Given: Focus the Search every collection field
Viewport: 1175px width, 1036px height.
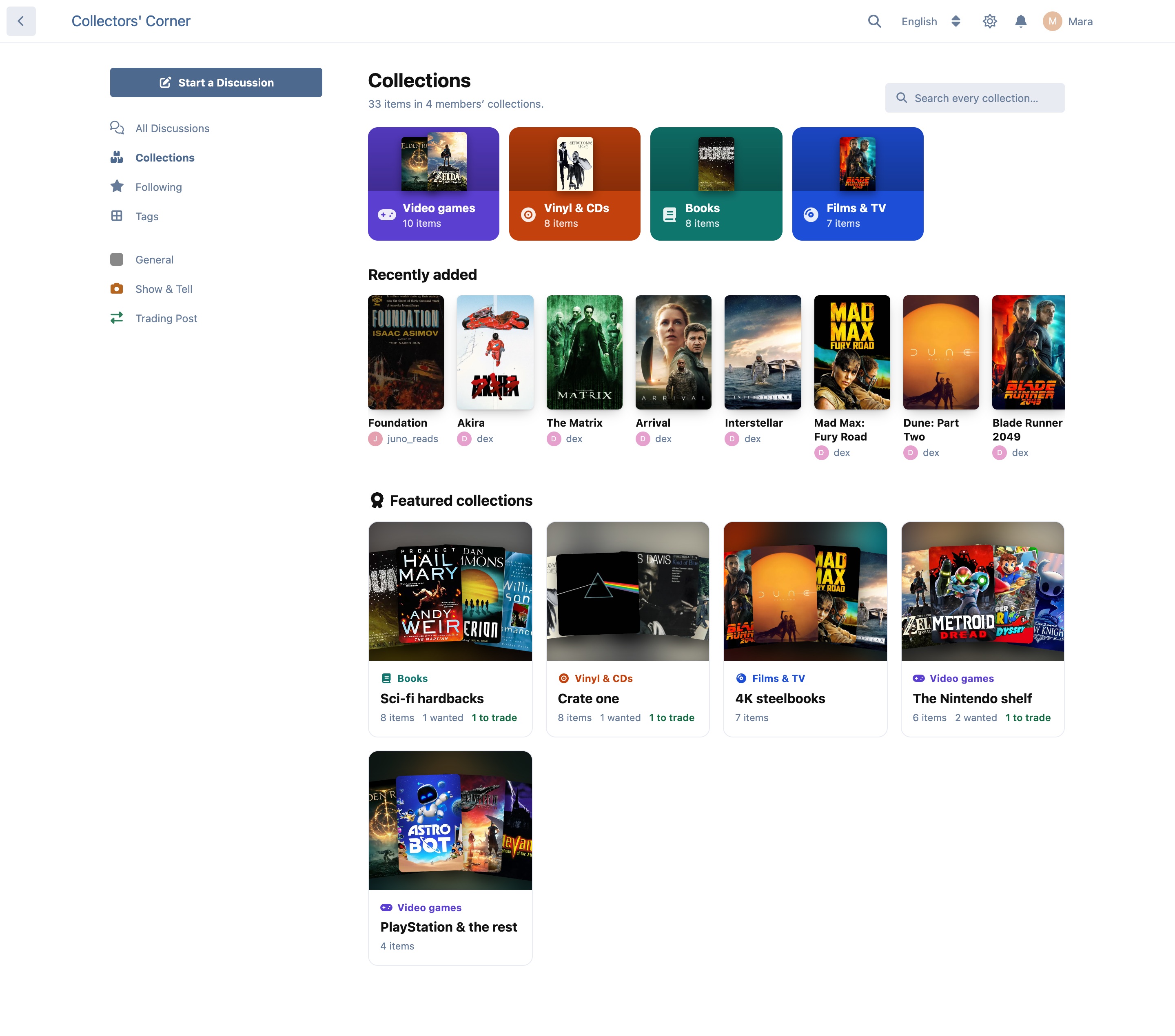Looking at the screenshot, I should 975,97.
